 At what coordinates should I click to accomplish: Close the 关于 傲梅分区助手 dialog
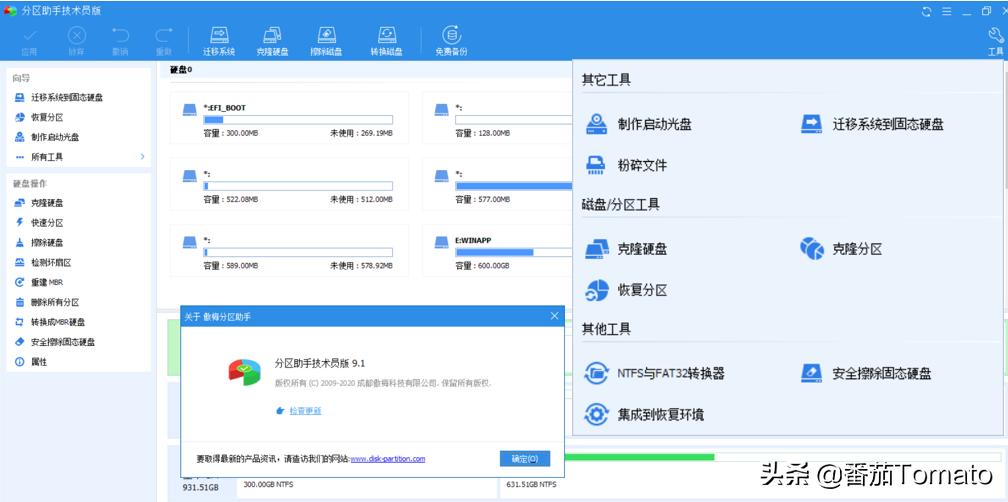pyautogui.click(x=554, y=316)
